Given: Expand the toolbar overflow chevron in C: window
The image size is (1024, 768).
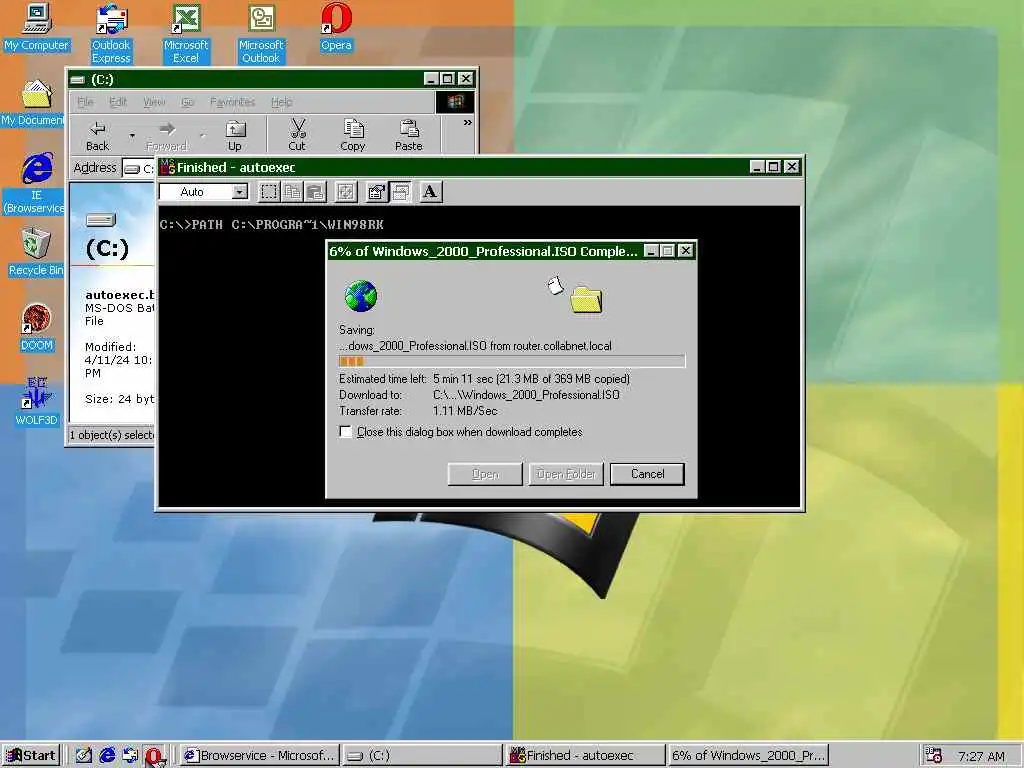Looking at the screenshot, I should coord(468,123).
